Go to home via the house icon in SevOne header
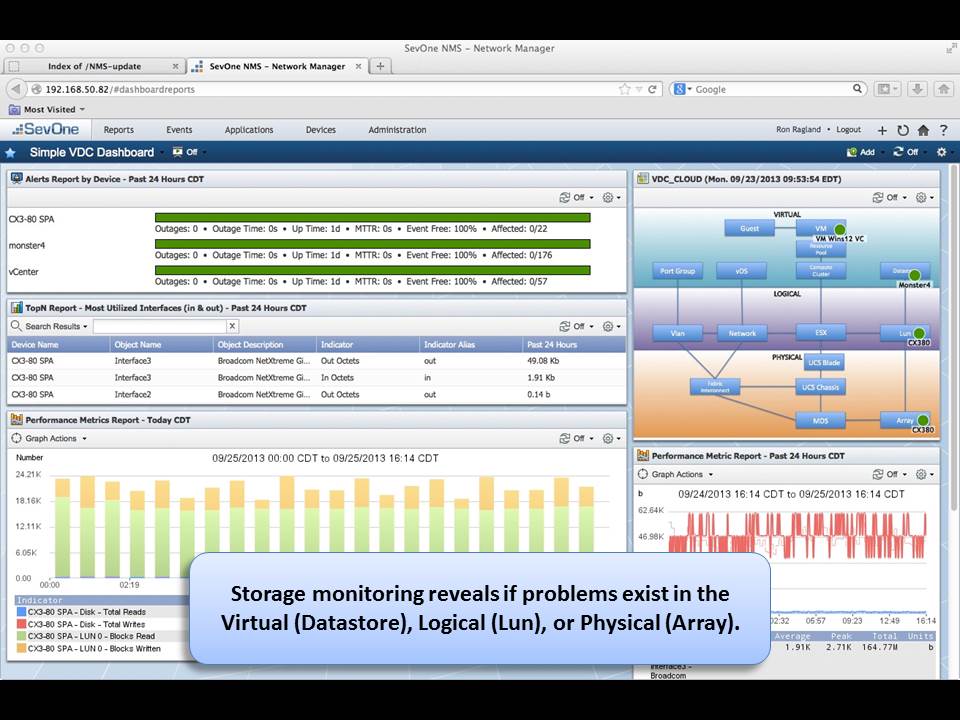This screenshot has width=960, height=720. [923, 130]
